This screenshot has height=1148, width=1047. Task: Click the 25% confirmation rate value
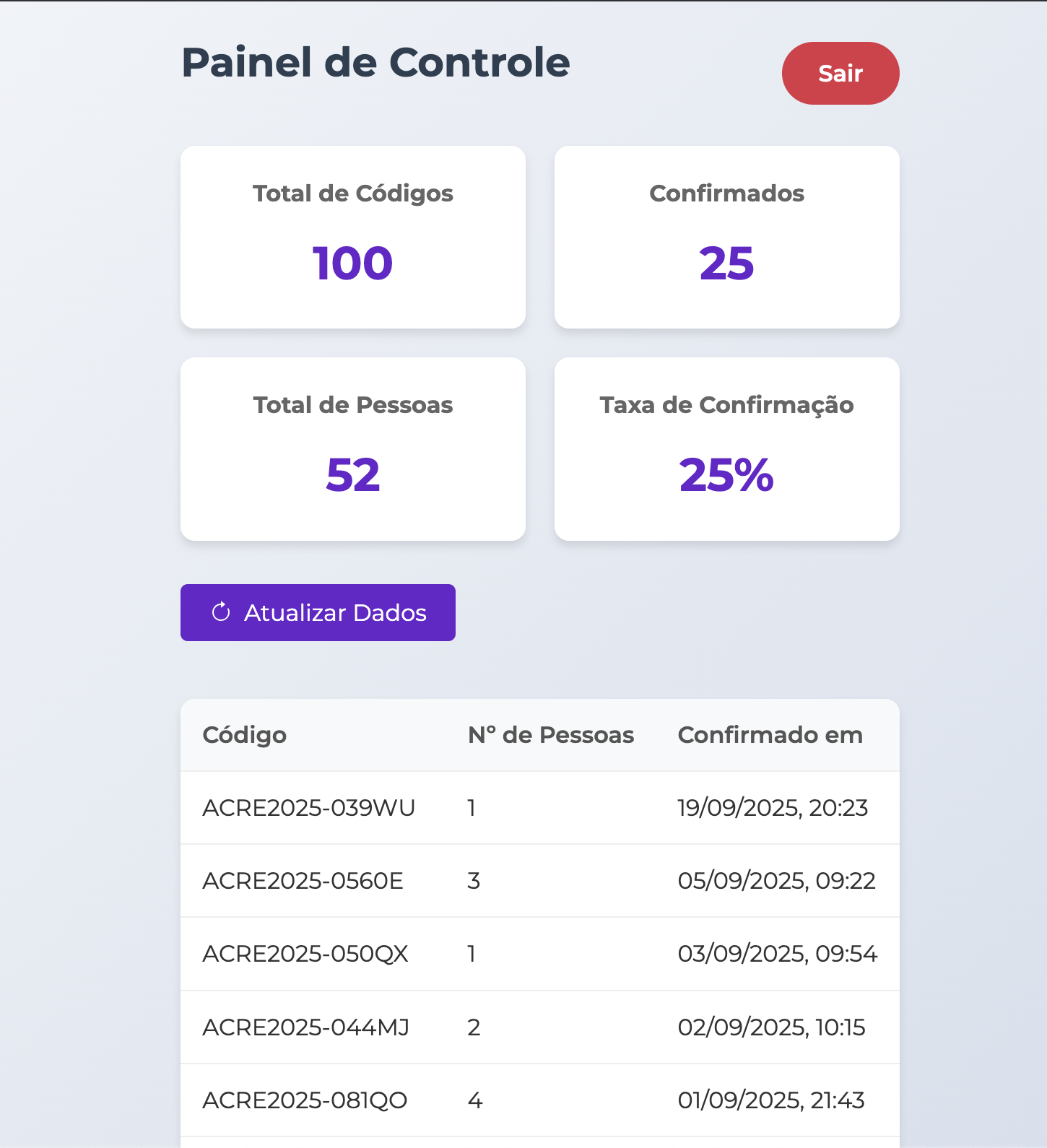726,475
